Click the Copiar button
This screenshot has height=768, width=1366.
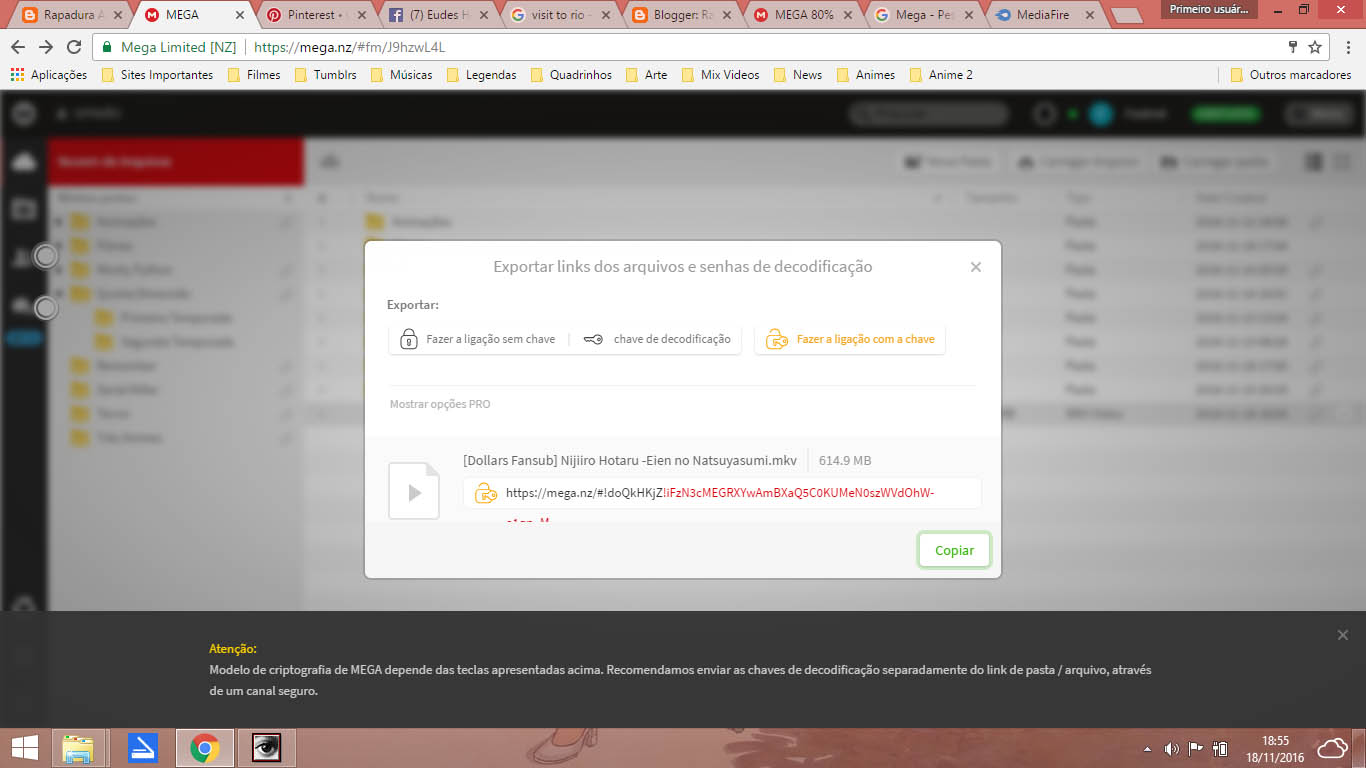pos(954,550)
